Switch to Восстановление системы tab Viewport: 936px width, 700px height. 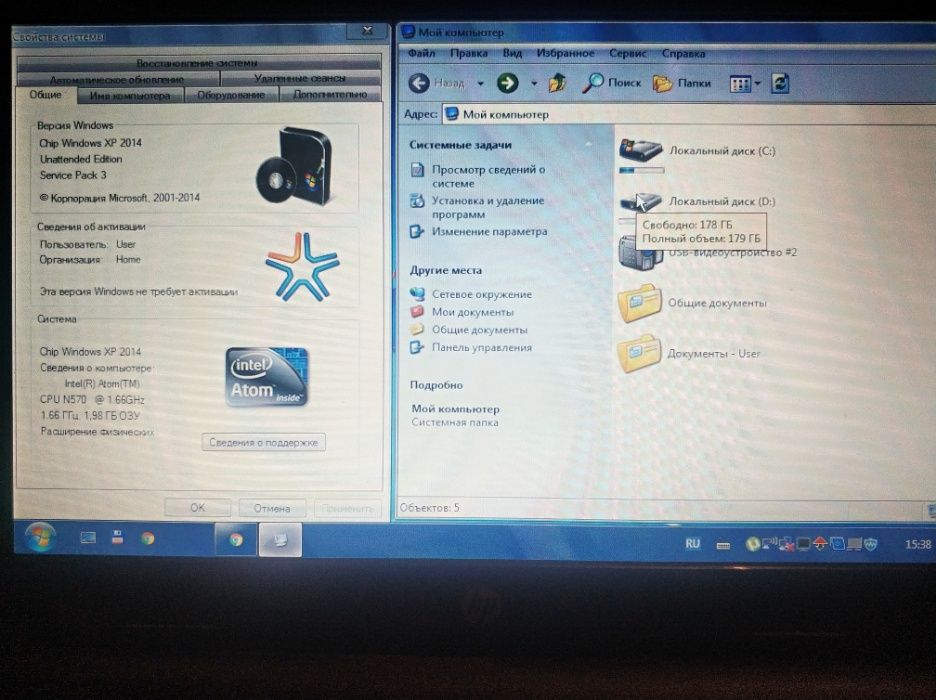point(198,63)
